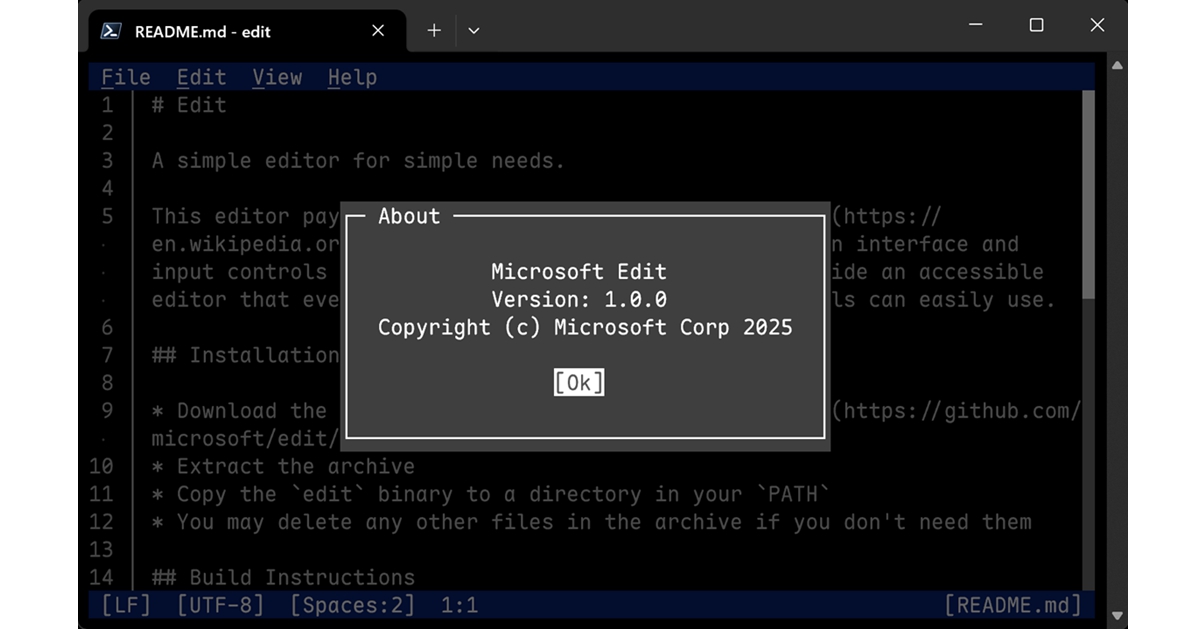The height and width of the screenshot is (630, 1200).
Task: Click line number 3 in the gutter
Action: 107,160
